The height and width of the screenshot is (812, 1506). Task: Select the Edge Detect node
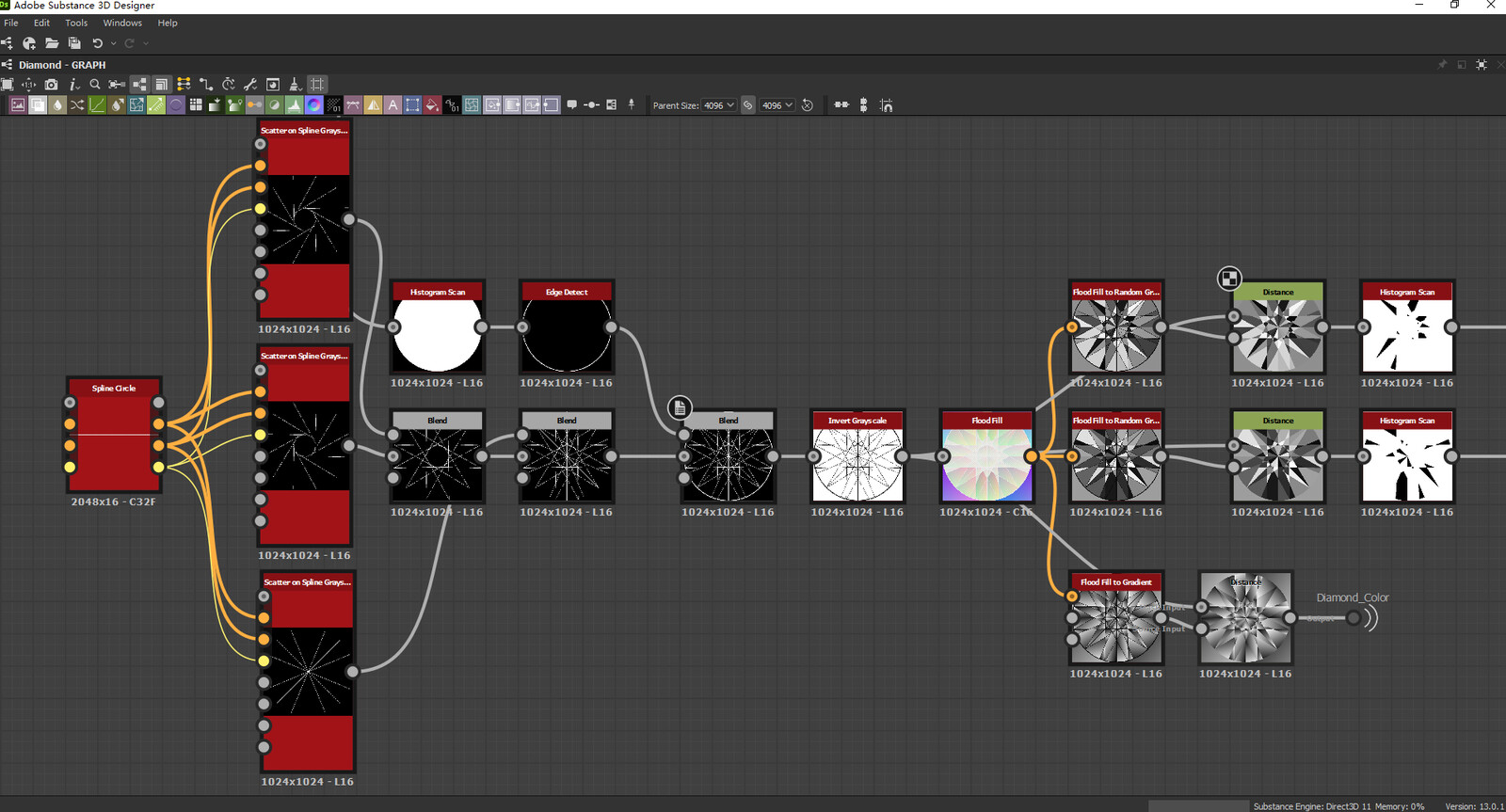point(567,326)
